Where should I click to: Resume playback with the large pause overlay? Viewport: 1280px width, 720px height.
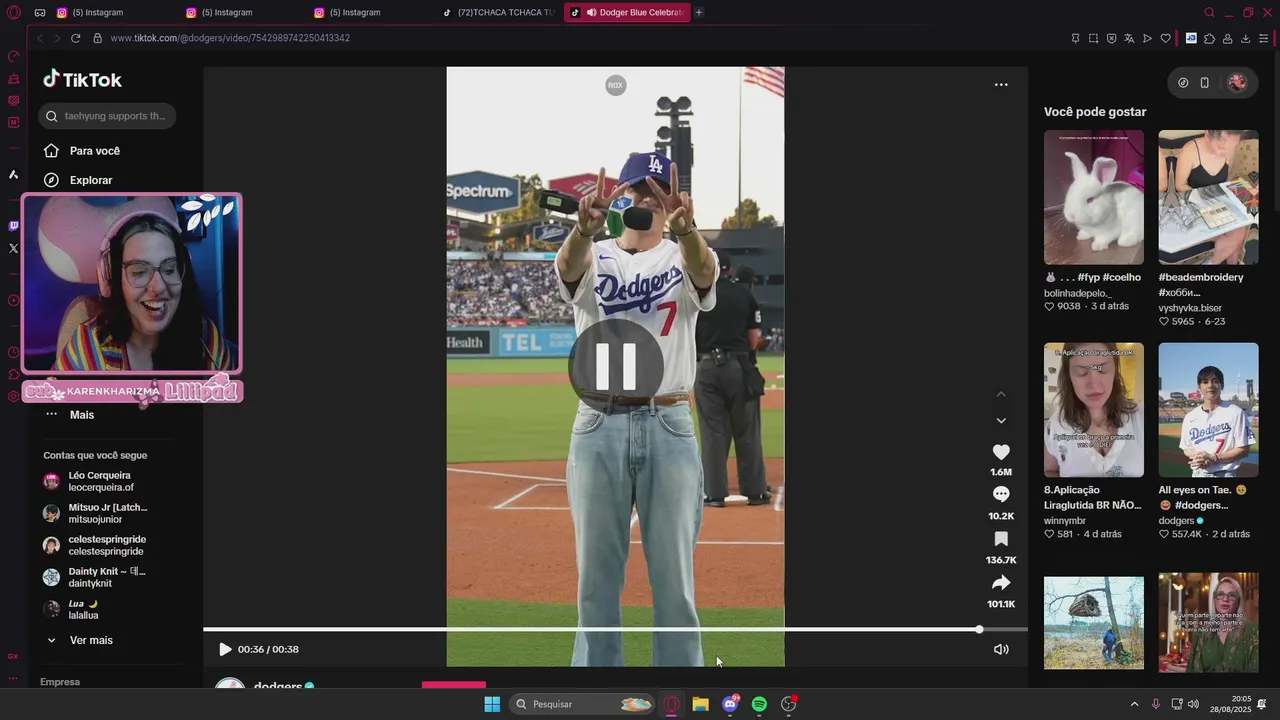(616, 366)
